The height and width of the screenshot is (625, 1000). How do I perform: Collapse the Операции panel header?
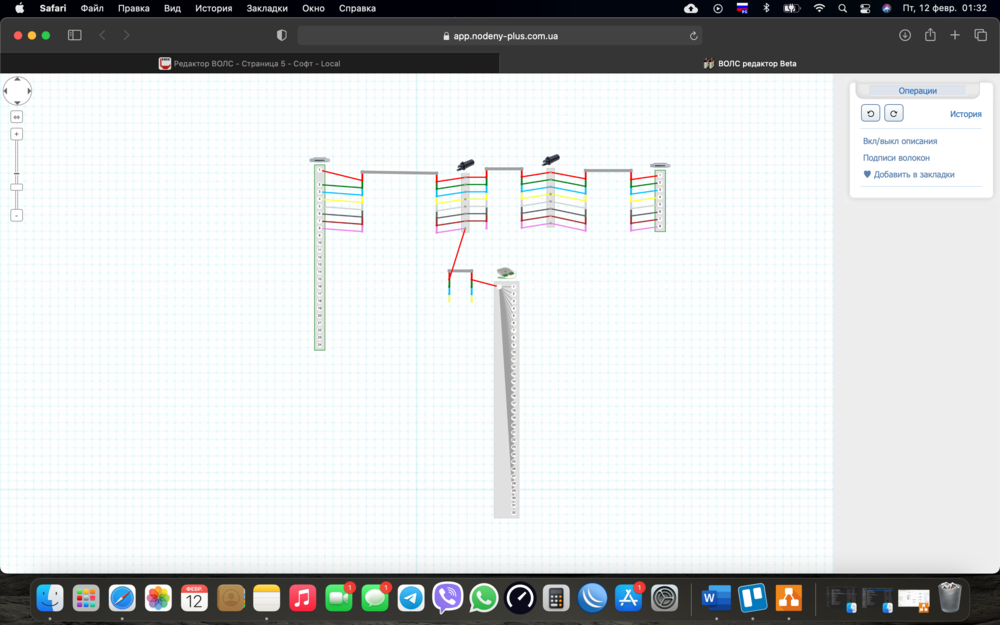click(917, 91)
